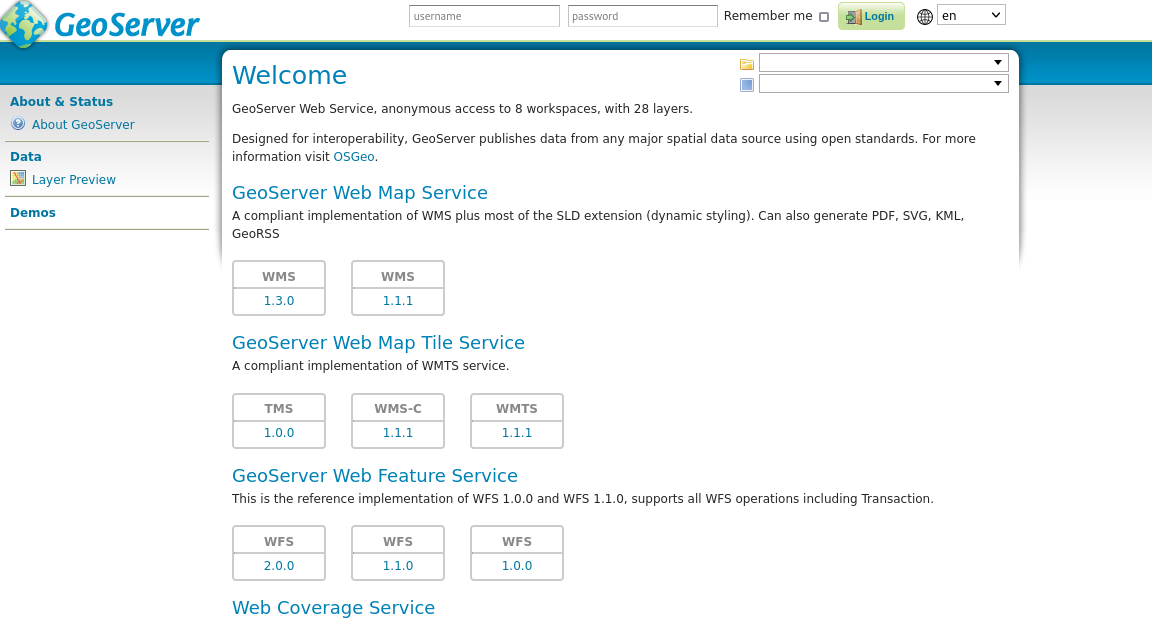Viewport: 1152px width, 624px height.
Task: Click the Layer Preview map icon
Action: tap(18, 178)
